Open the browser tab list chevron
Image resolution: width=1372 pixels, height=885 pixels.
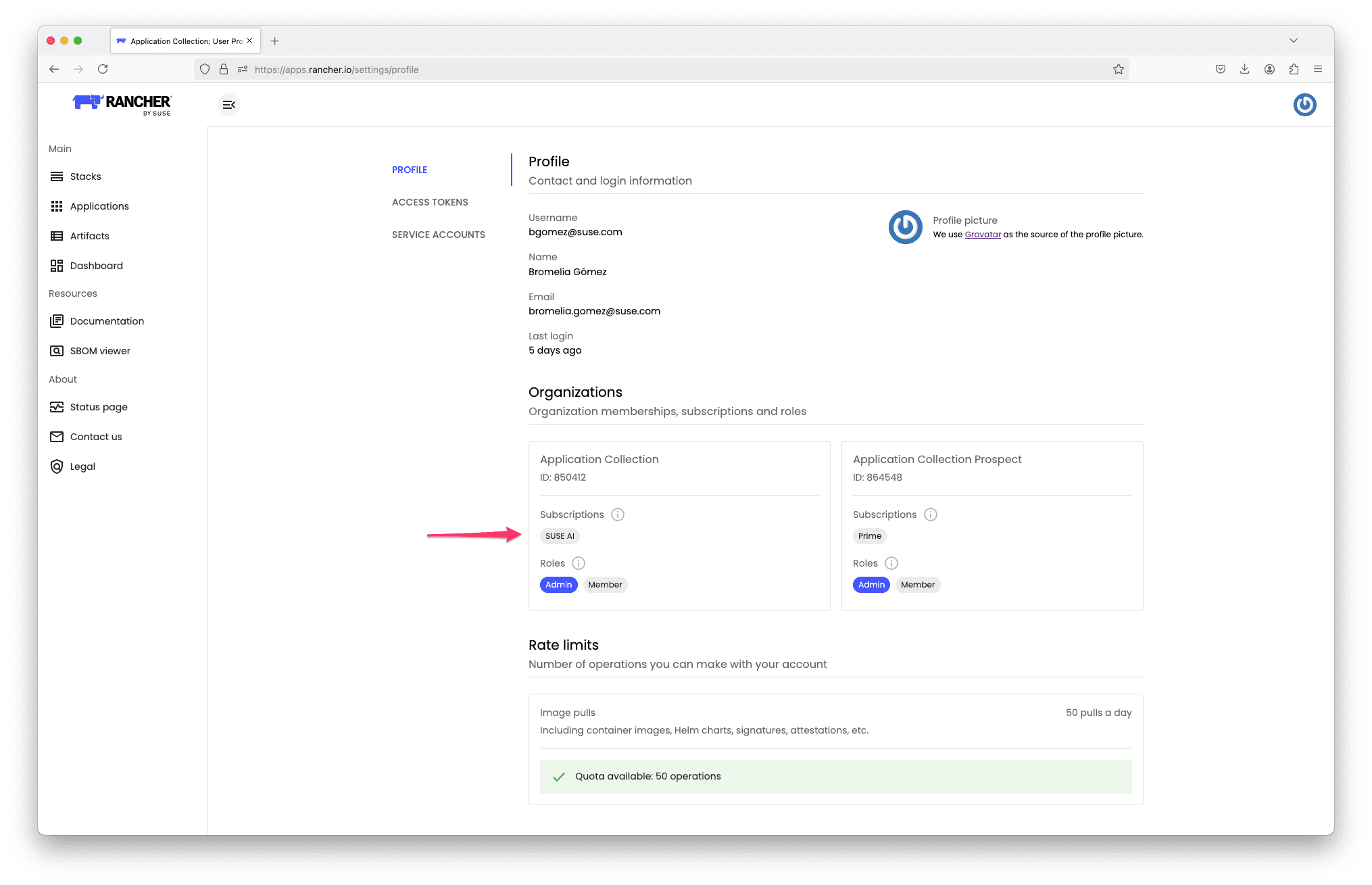pyautogui.click(x=1294, y=41)
